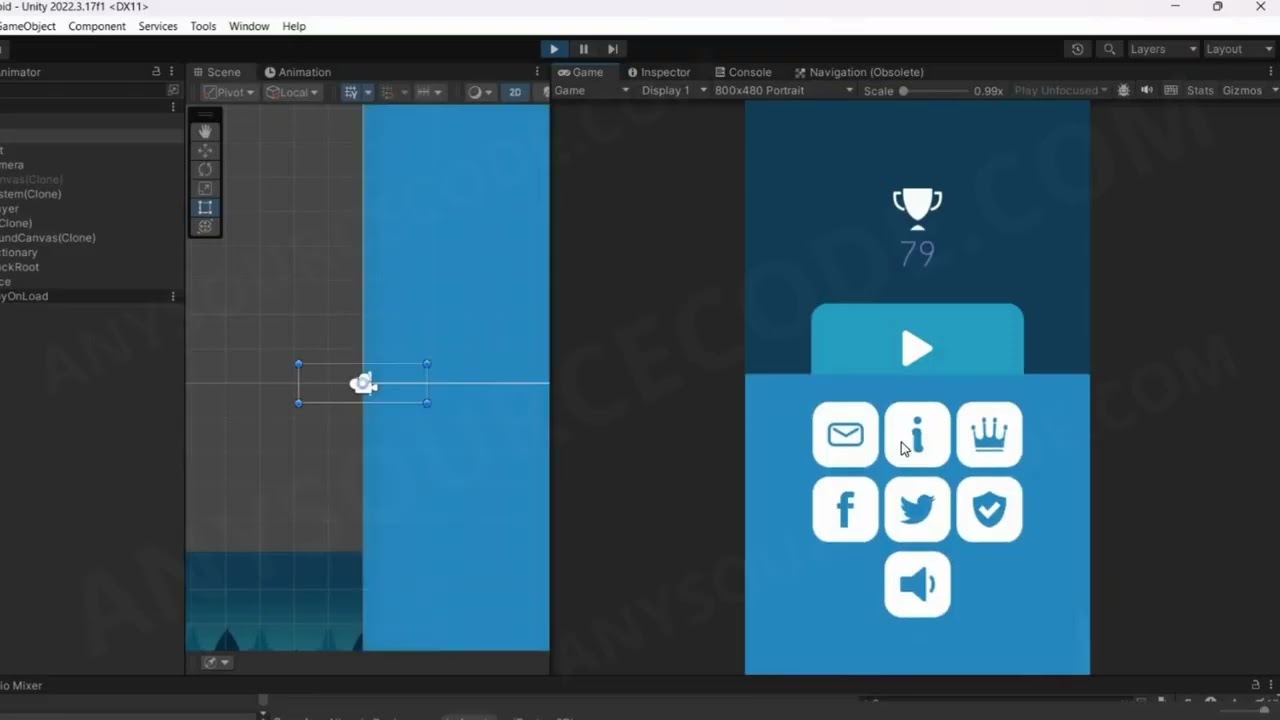Open the Services menu

[x=158, y=26]
